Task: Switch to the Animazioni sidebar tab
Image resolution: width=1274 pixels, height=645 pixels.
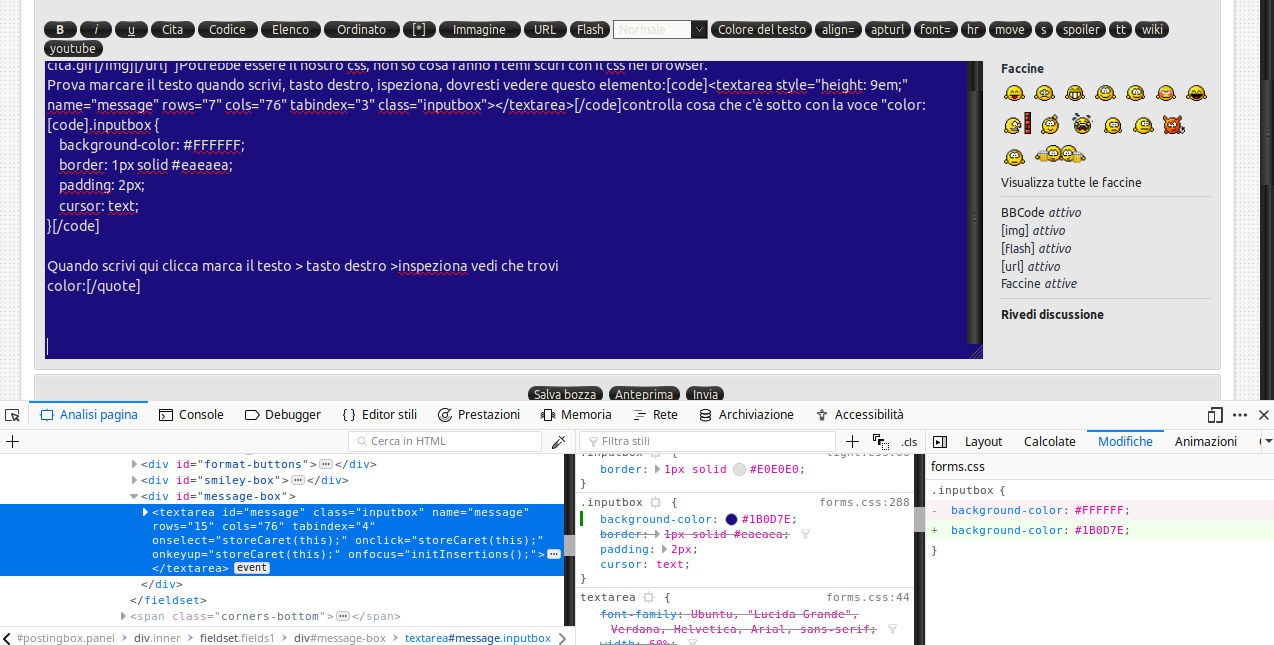Action: click(x=1205, y=441)
